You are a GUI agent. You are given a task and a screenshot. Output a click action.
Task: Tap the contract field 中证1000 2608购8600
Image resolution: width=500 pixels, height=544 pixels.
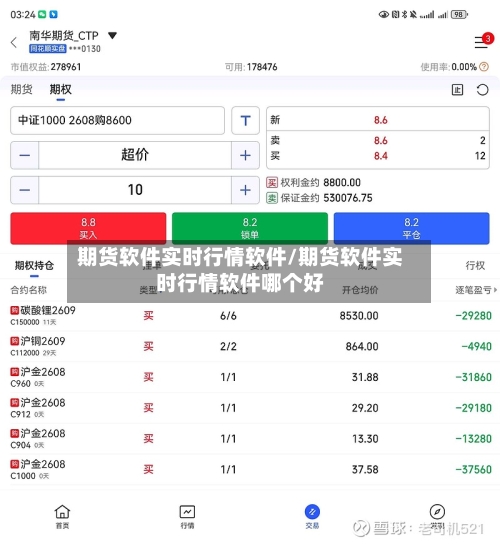(x=117, y=120)
